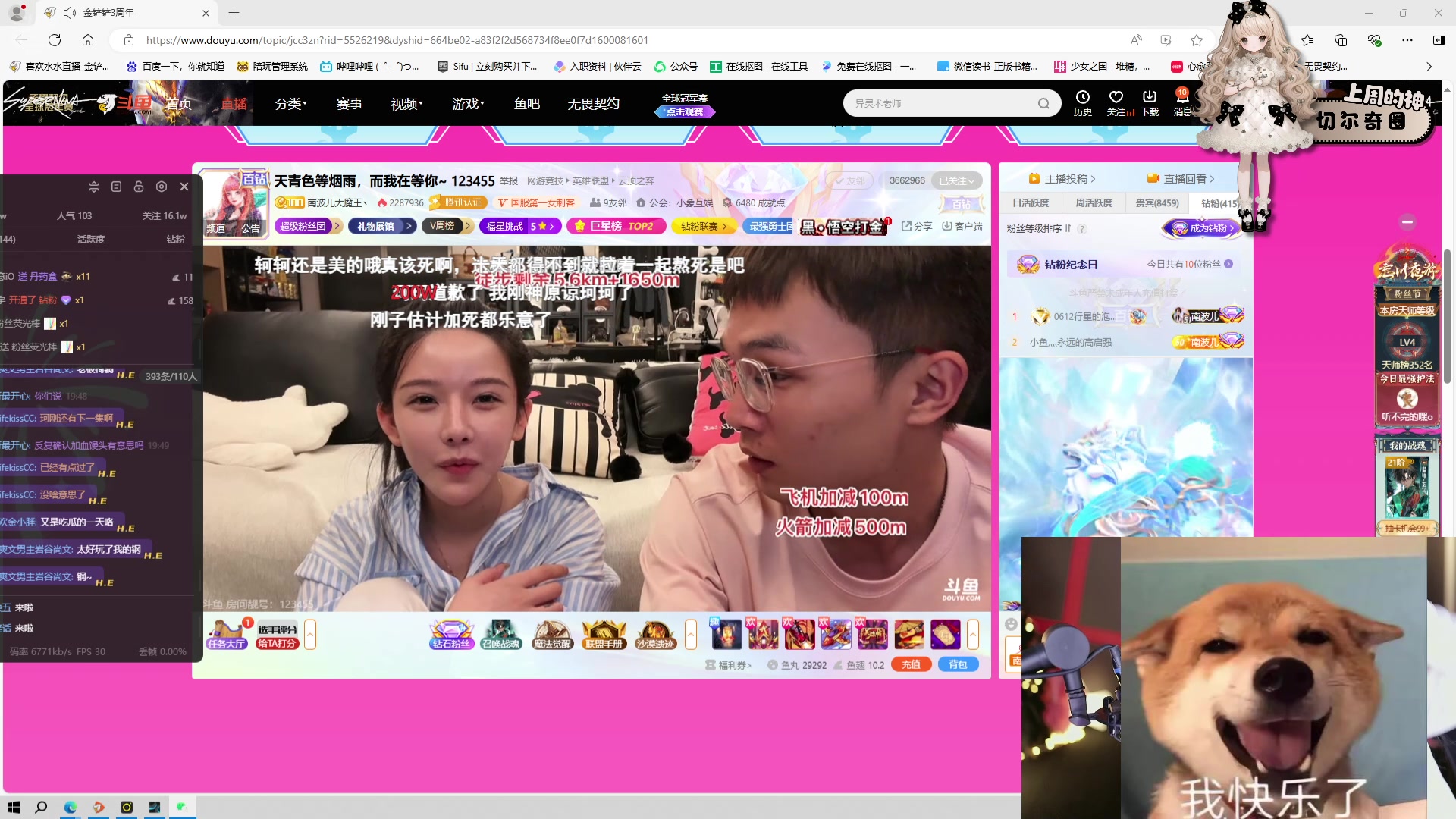Toggle the lock icon in chat panel
1456x819 pixels.
(139, 187)
